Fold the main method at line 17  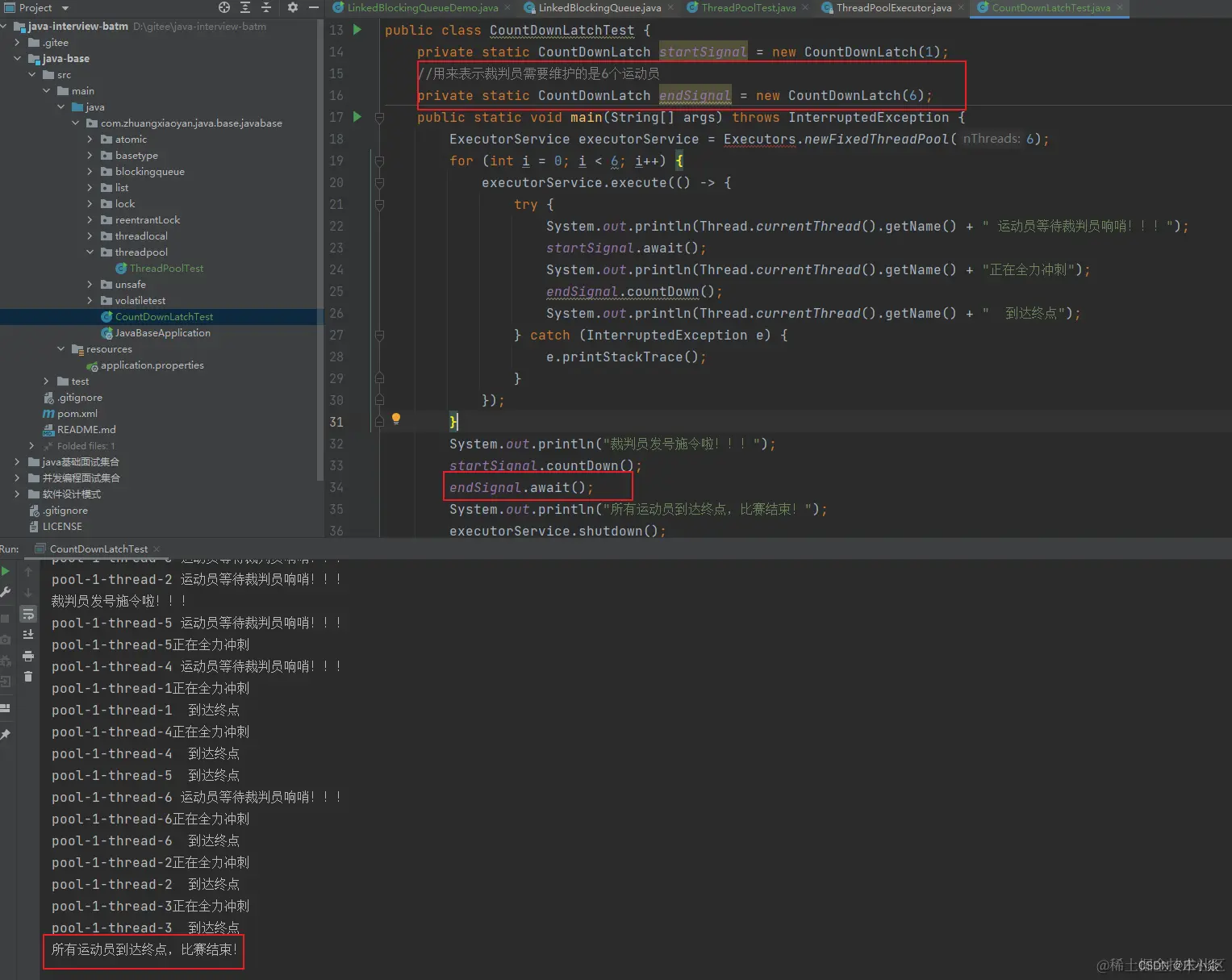coord(379,118)
